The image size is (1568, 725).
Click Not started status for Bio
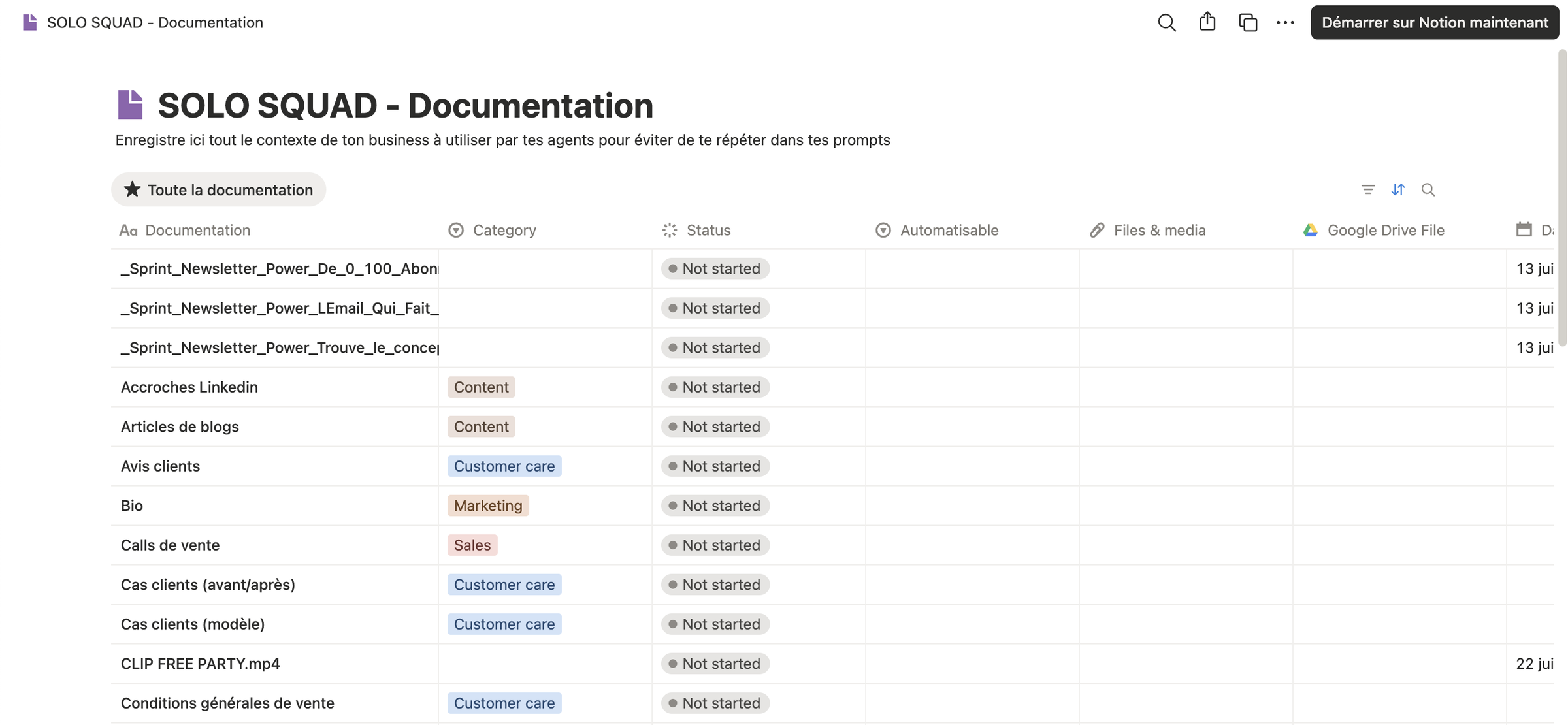tap(715, 506)
